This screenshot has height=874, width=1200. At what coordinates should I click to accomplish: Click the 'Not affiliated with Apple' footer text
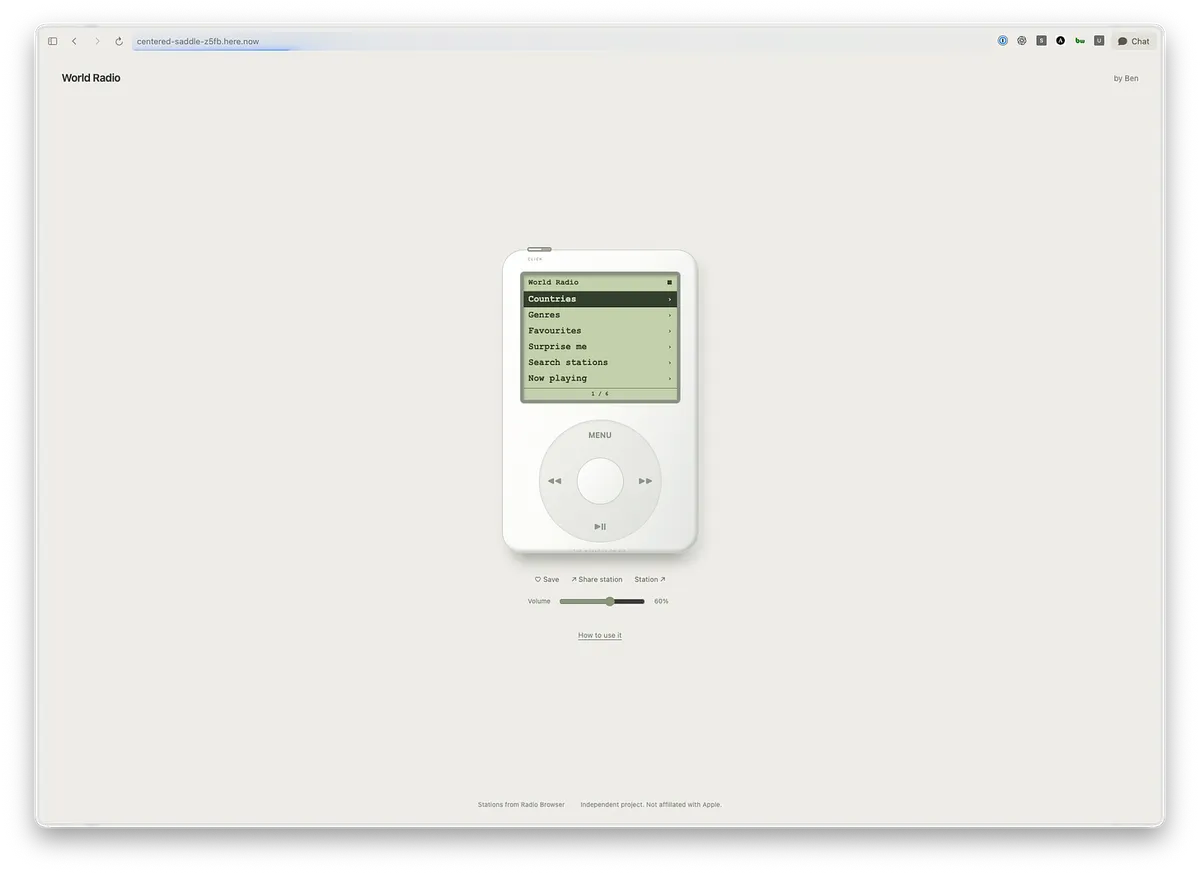[x=683, y=805]
